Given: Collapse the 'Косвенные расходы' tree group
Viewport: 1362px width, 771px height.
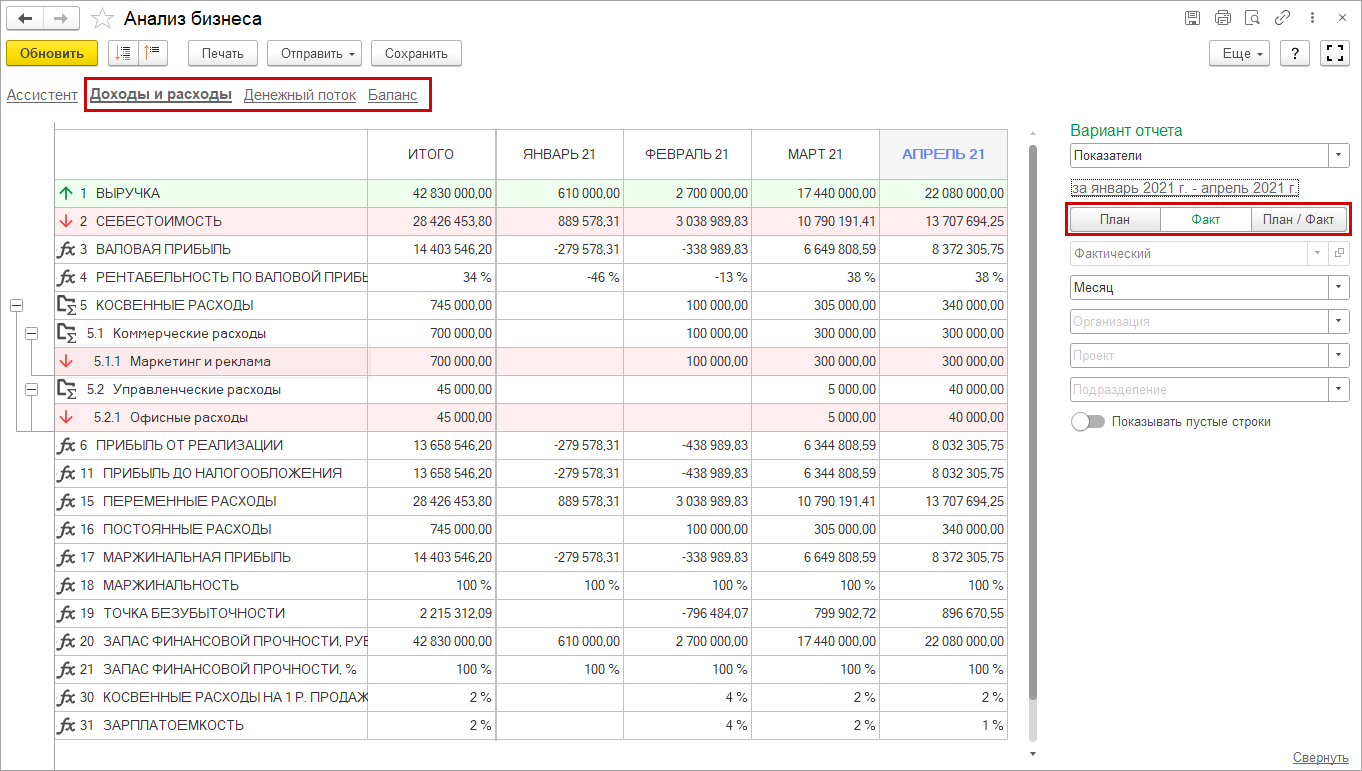Looking at the screenshot, I should (16, 305).
